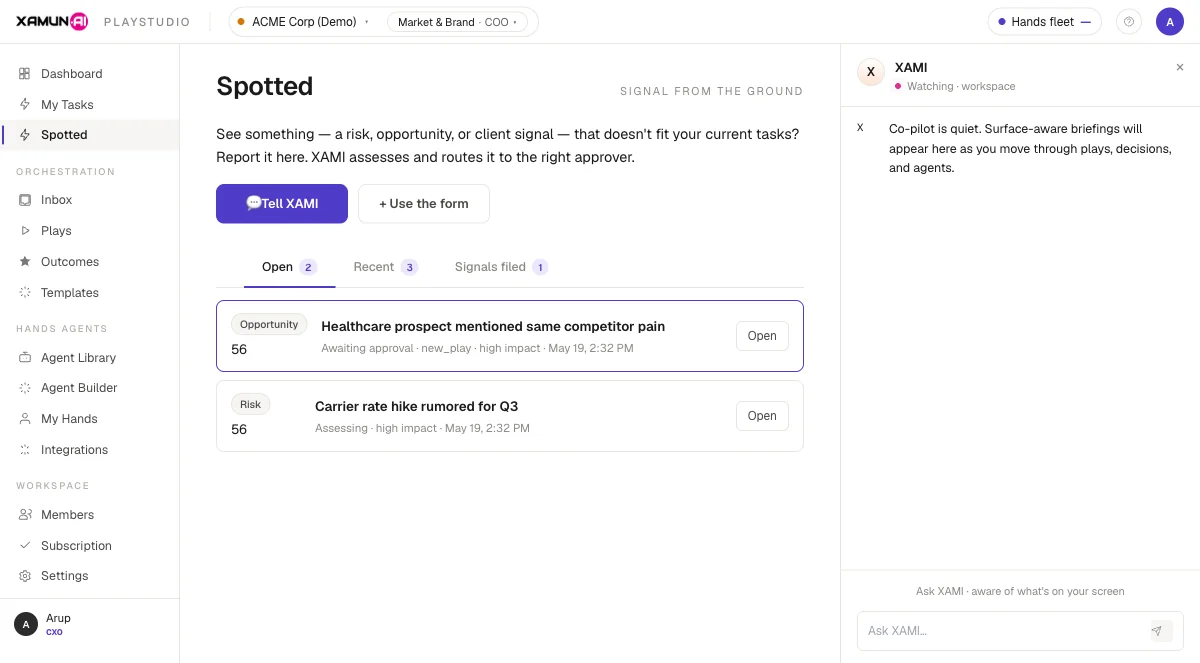Image resolution: width=1200 pixels, height=663 pixels.
Task: Select the Inbox icon in sidebar
Action: tap(25, 200)
